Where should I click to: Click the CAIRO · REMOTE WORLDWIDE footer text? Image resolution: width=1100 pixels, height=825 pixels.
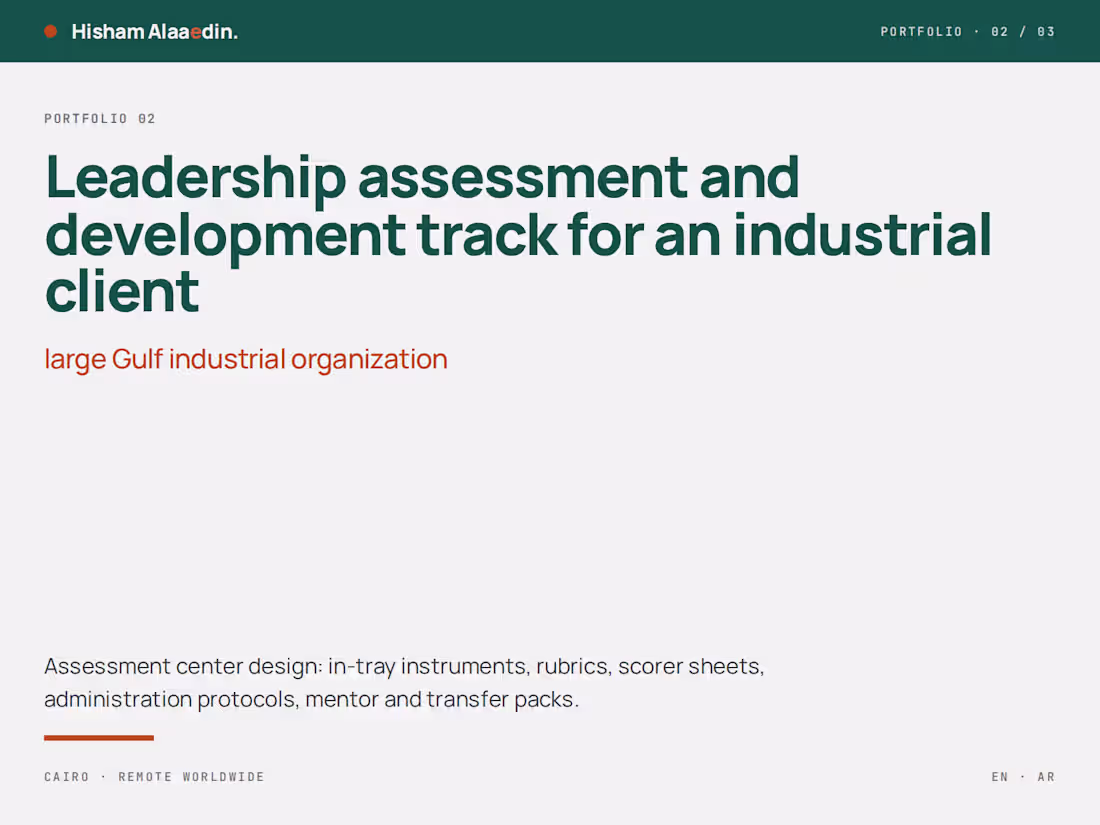[x=154, y=777]
